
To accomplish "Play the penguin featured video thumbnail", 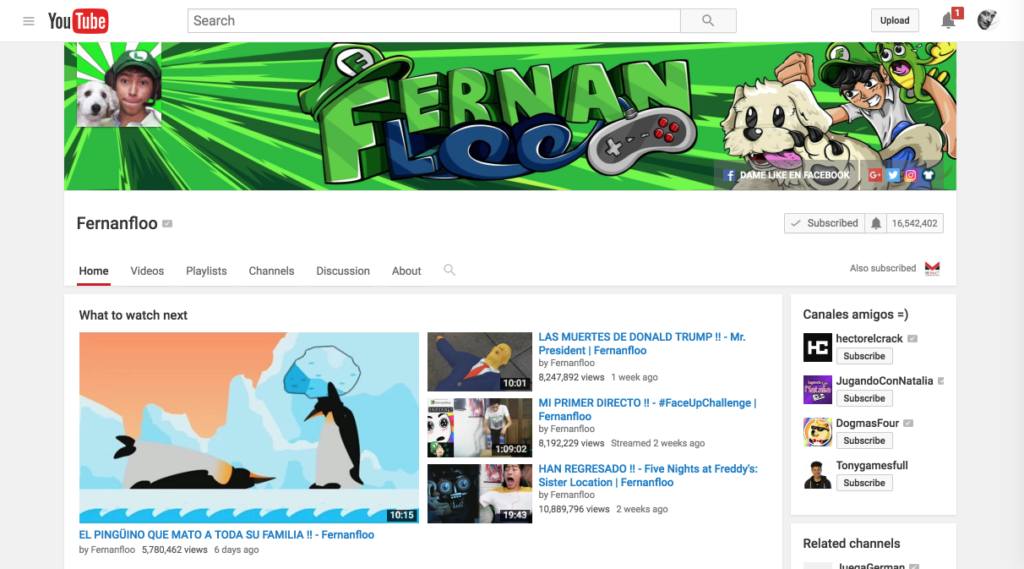I will (249, 427).
